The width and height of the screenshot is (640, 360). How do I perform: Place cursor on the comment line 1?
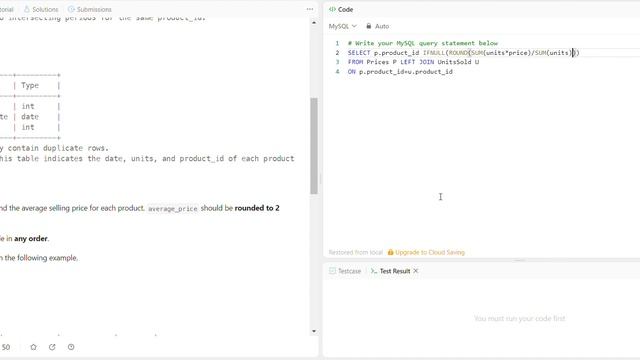422,43
